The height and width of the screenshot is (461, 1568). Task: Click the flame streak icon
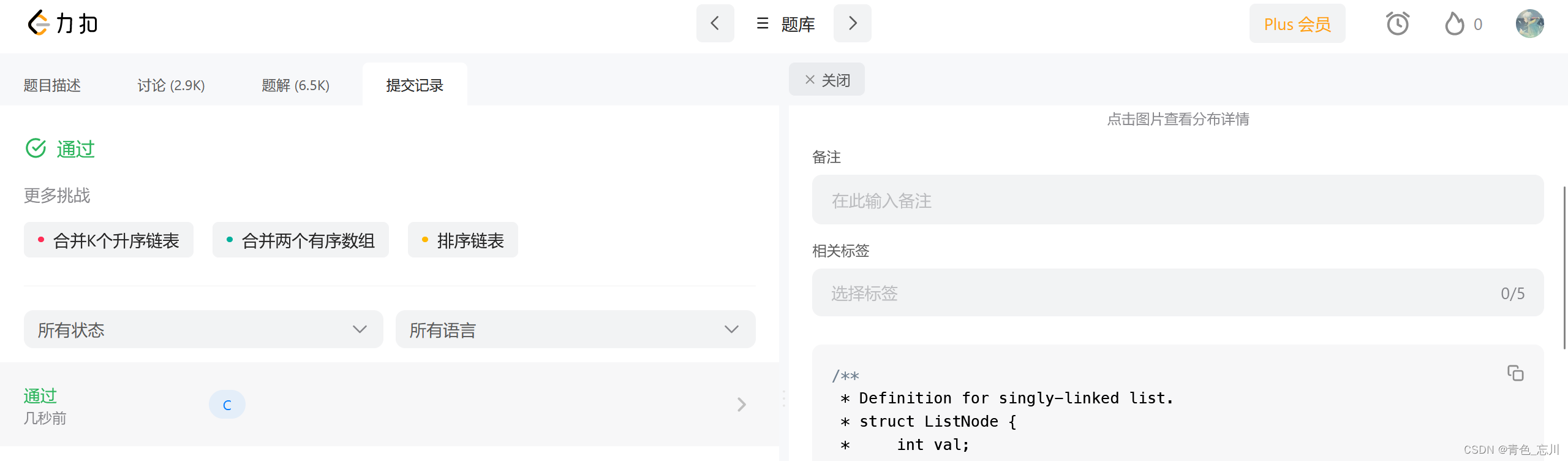click(1455, 25)
